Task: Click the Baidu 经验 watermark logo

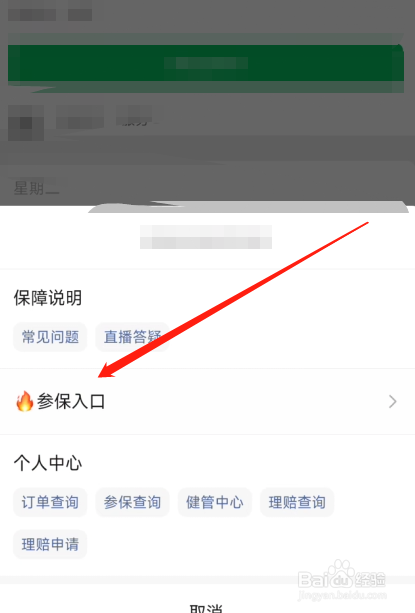Action: coord(342,576)
